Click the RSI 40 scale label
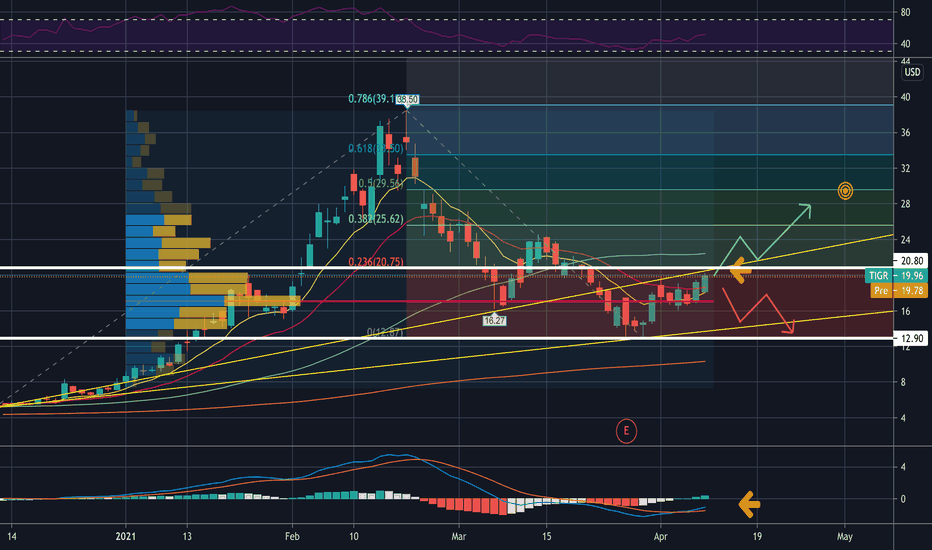 (905, 44)
